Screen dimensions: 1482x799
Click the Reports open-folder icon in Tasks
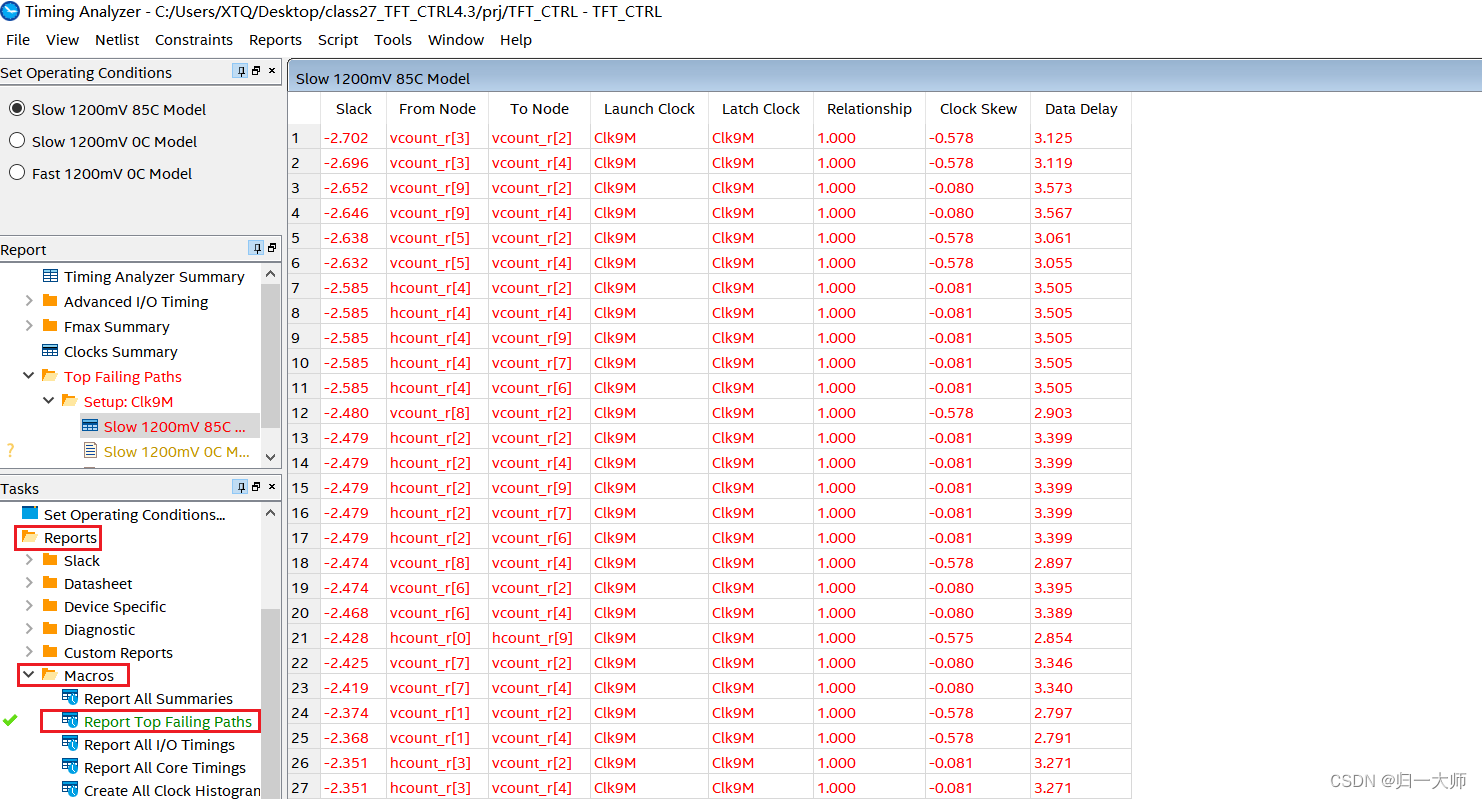[x=29, y=537]
